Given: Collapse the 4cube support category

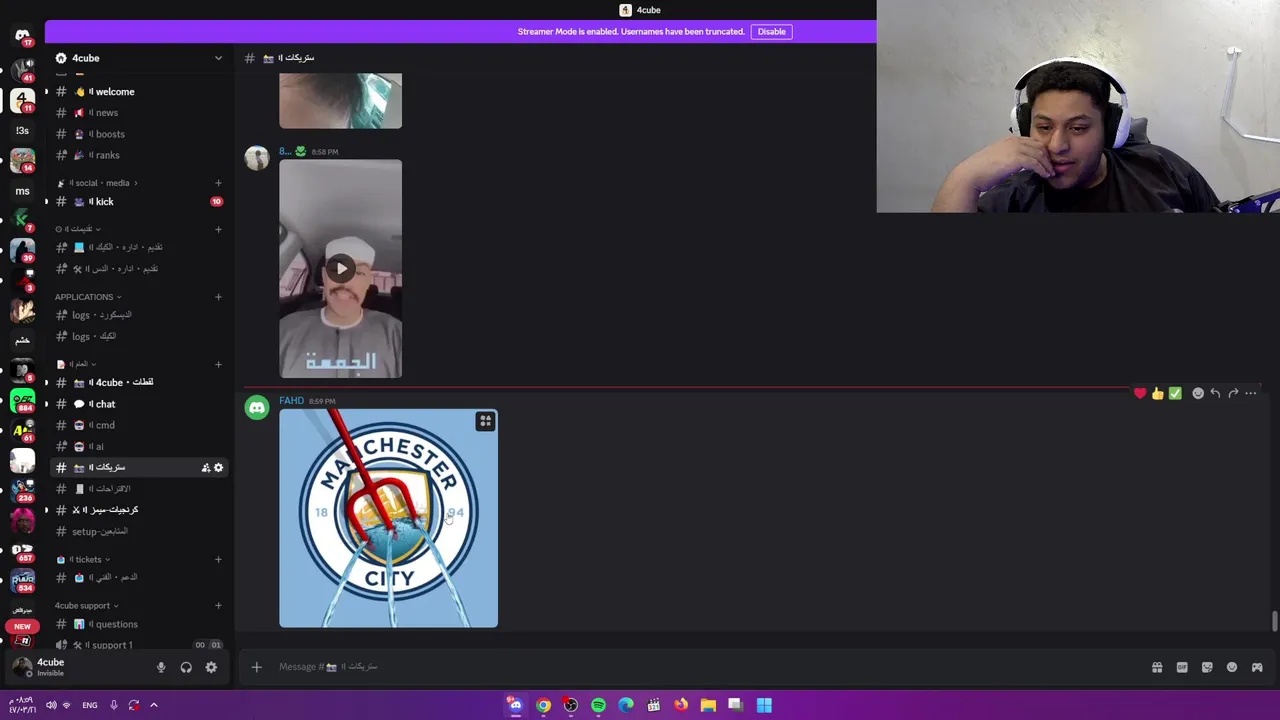Looking at the screenshot, I should point(86,606).
